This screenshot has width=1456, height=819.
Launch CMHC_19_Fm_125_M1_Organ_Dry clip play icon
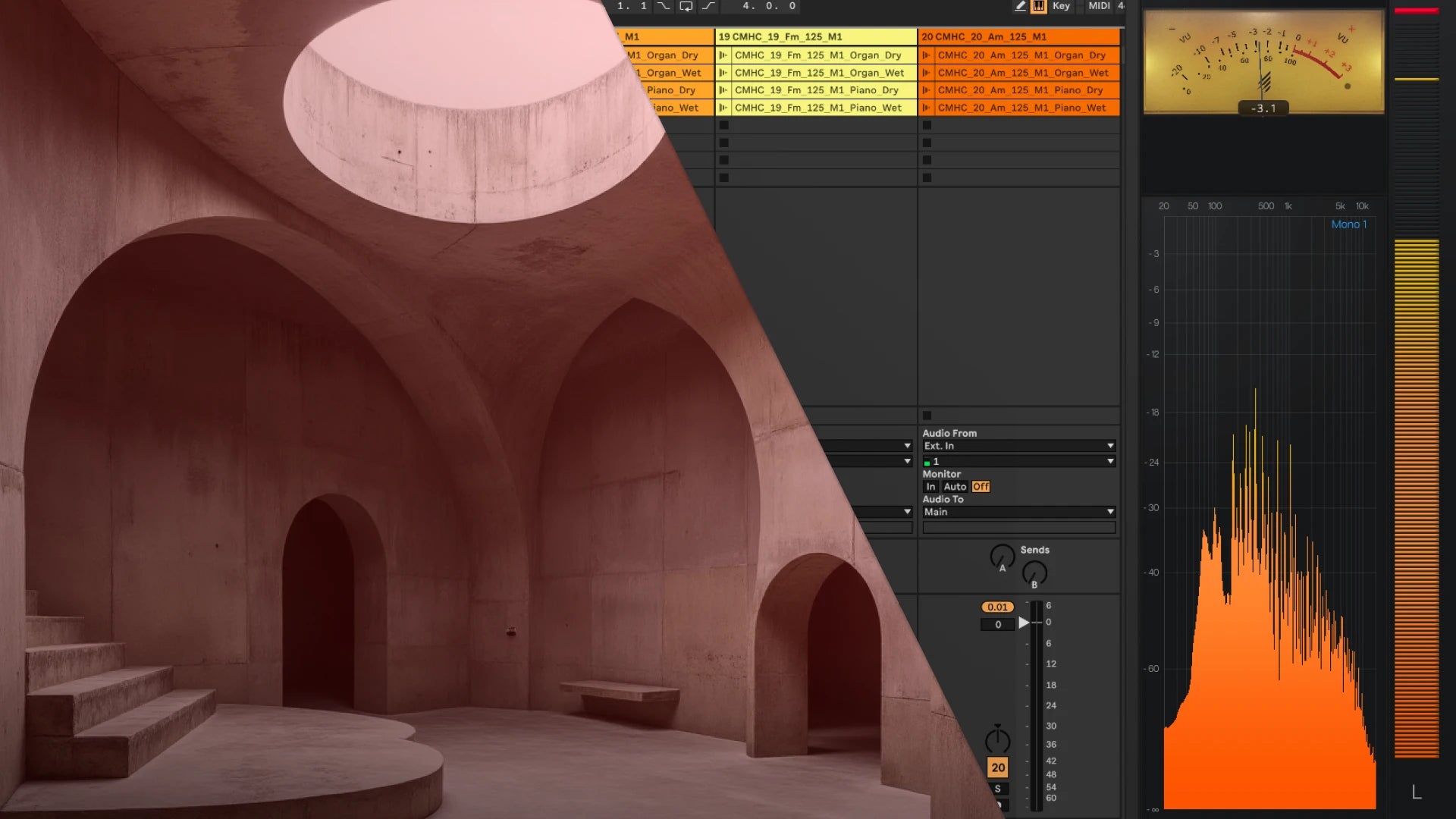coord(723,55)
